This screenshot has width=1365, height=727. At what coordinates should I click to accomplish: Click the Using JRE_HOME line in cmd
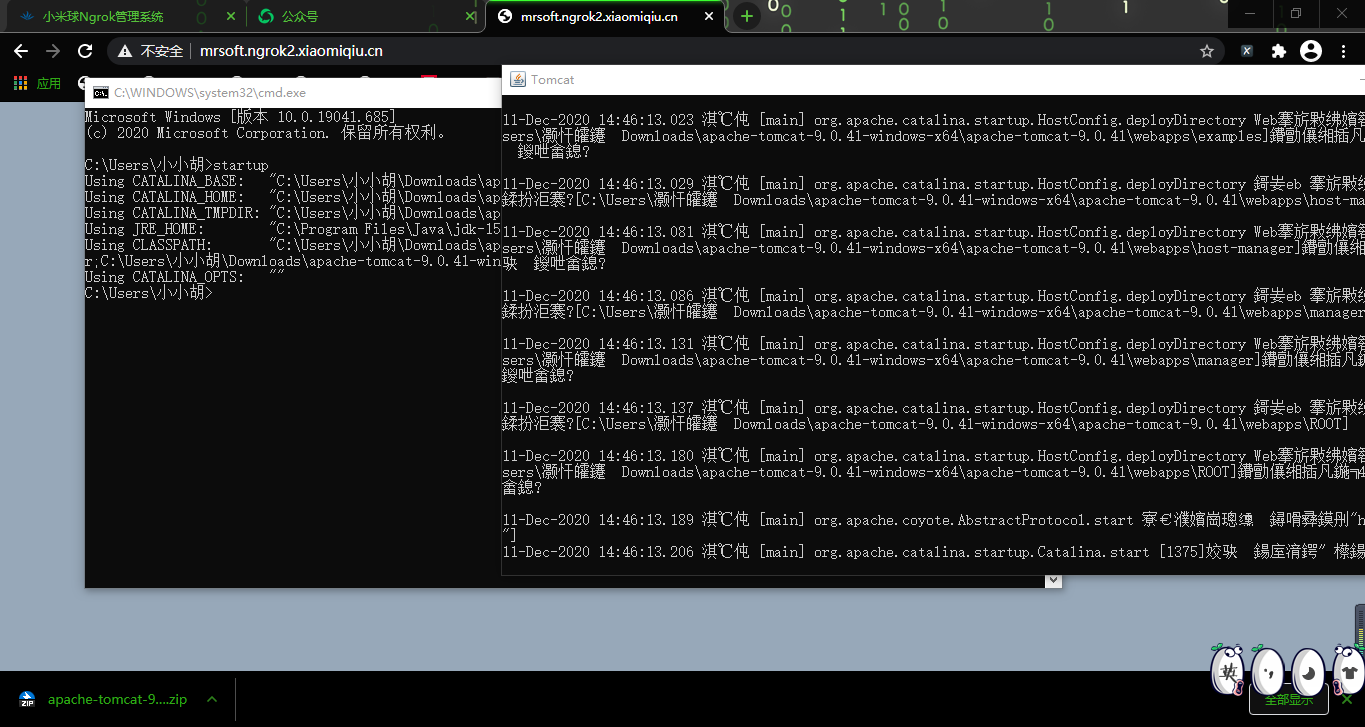click(x=292, y=229)
